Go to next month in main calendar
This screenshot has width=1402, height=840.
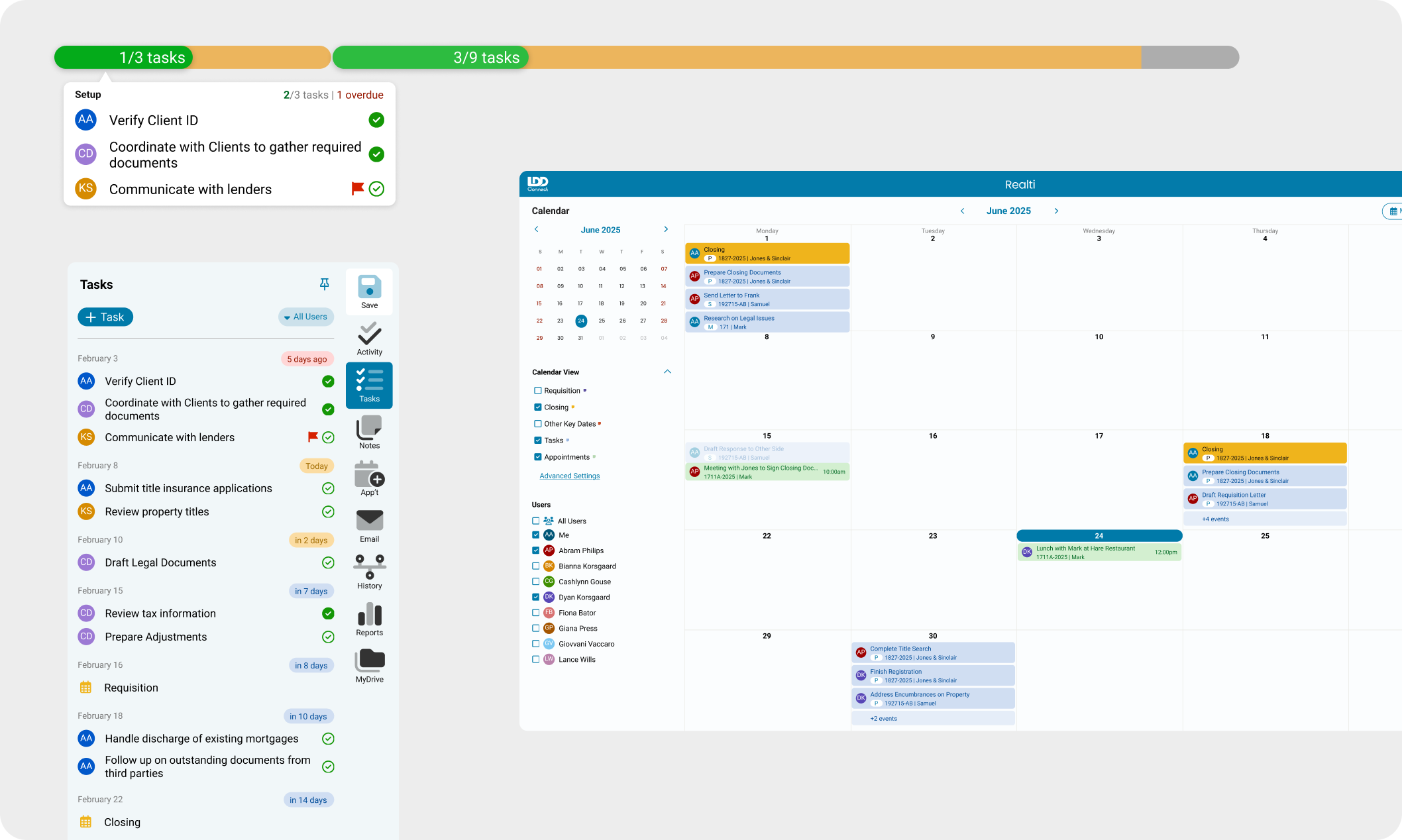pos(1056,211)
